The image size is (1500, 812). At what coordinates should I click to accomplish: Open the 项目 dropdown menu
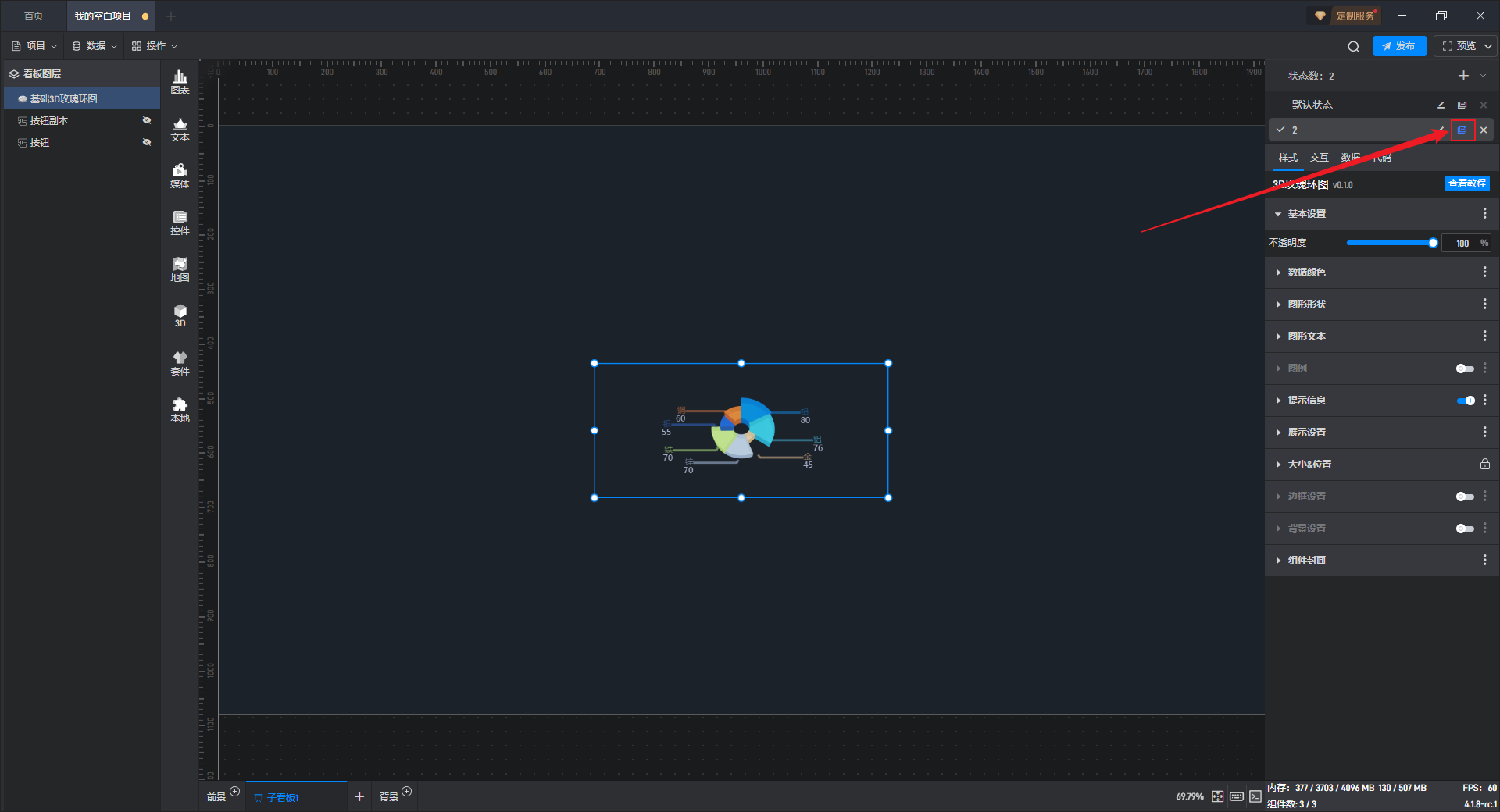(35, 46)
